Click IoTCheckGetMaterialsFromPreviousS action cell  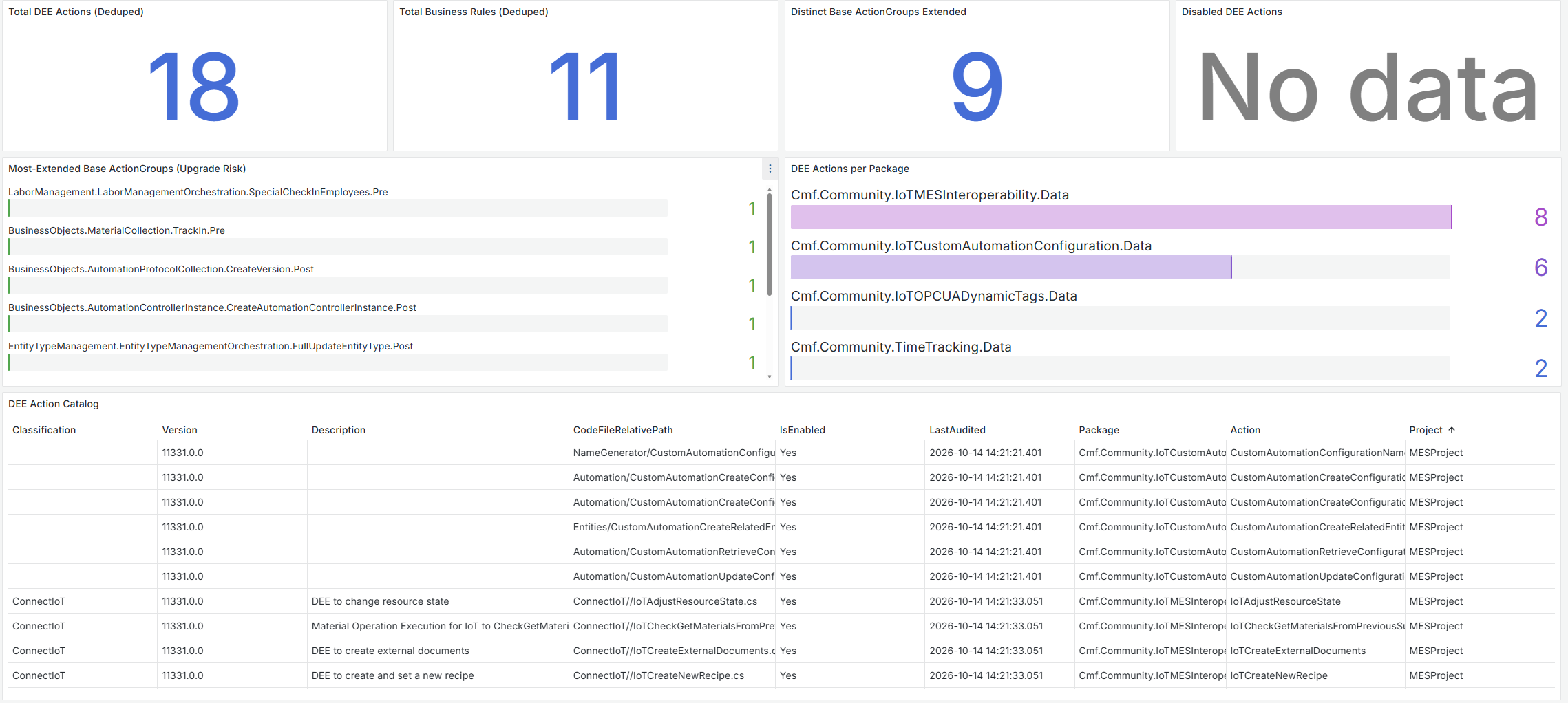pos(1316,626)
